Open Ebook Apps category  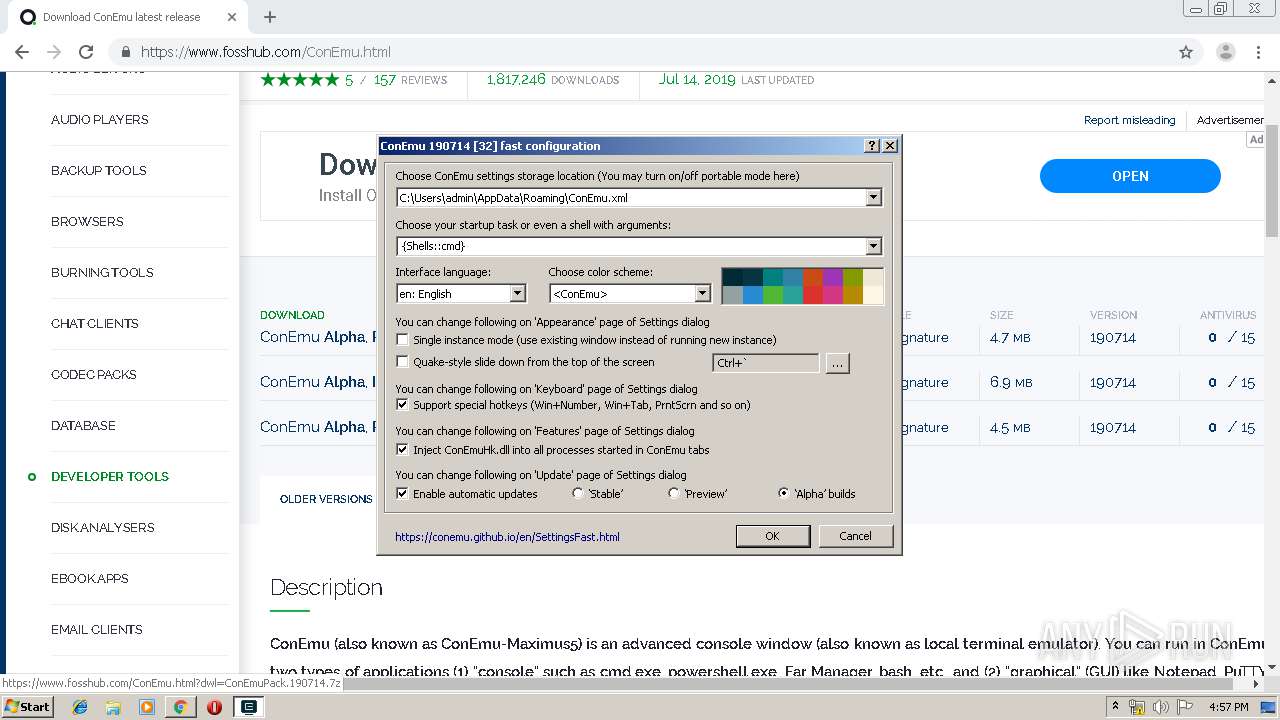[x=90, y=578]
